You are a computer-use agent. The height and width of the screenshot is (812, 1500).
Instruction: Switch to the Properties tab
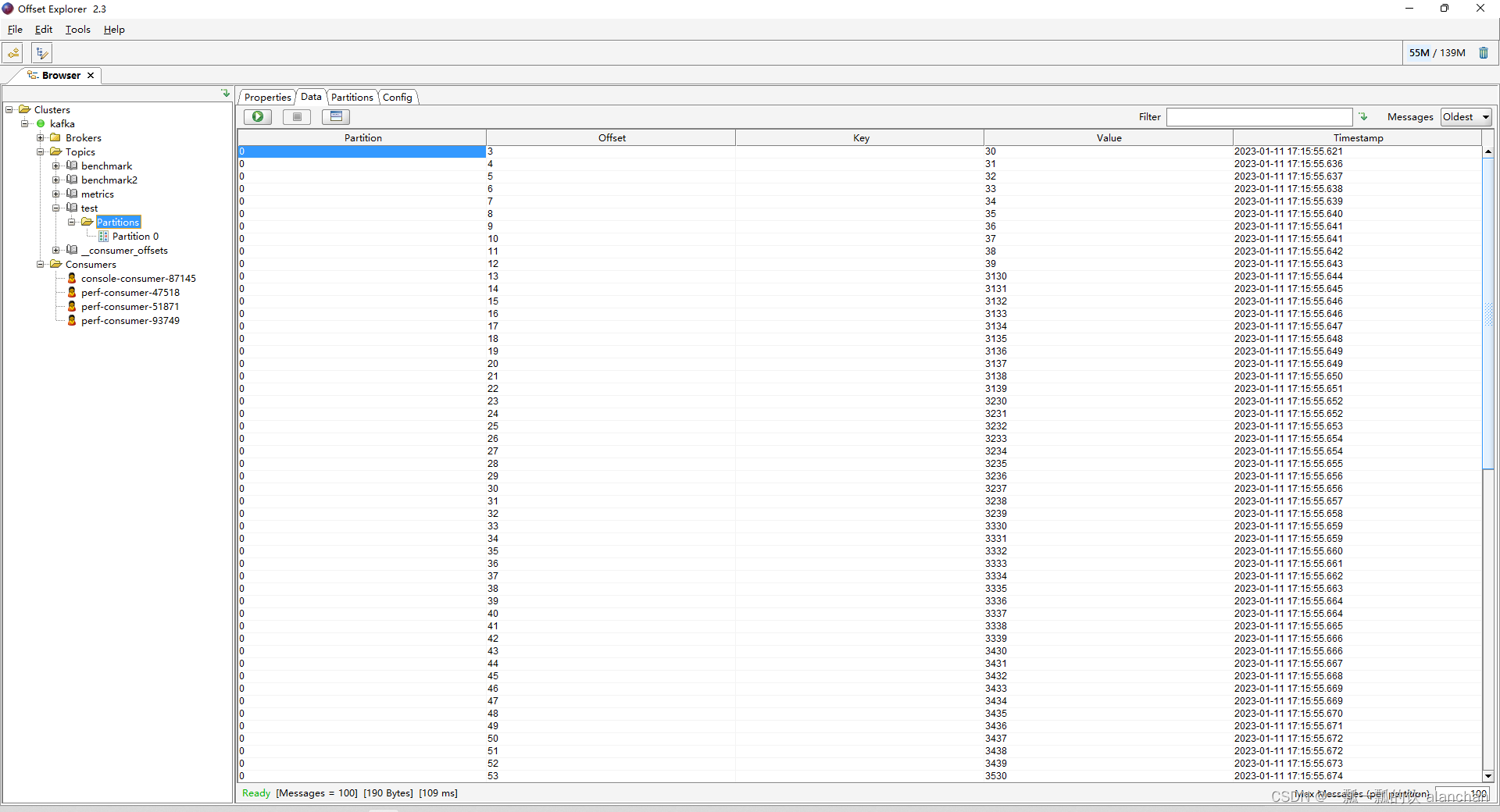[267, 98]
